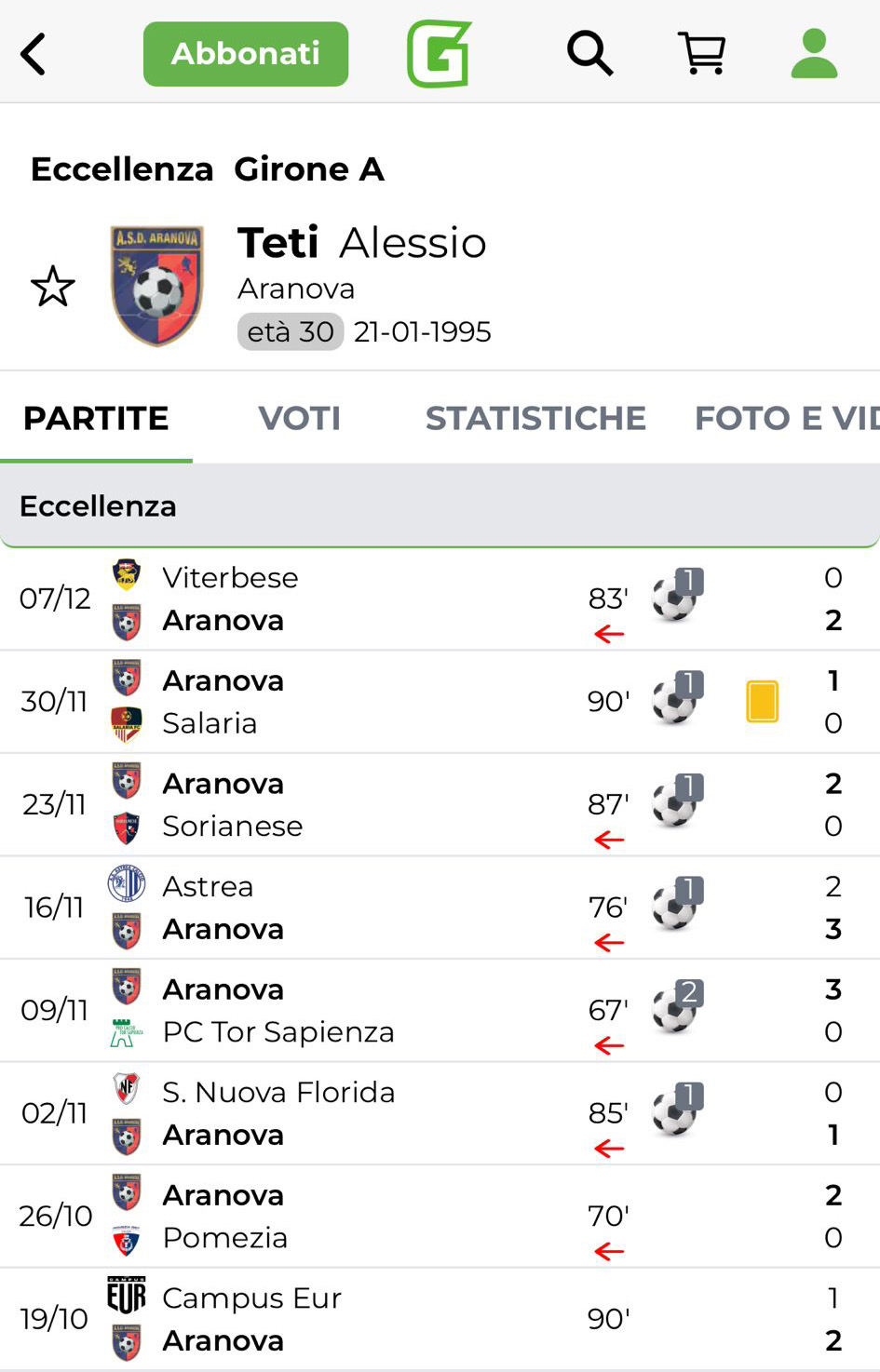
Task: Open the Aranova club crest
Action: click(x=156, y=285)
